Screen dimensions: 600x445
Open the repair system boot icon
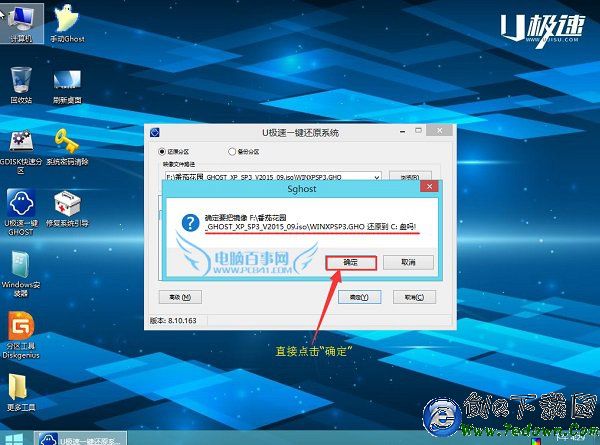[67, 209]
